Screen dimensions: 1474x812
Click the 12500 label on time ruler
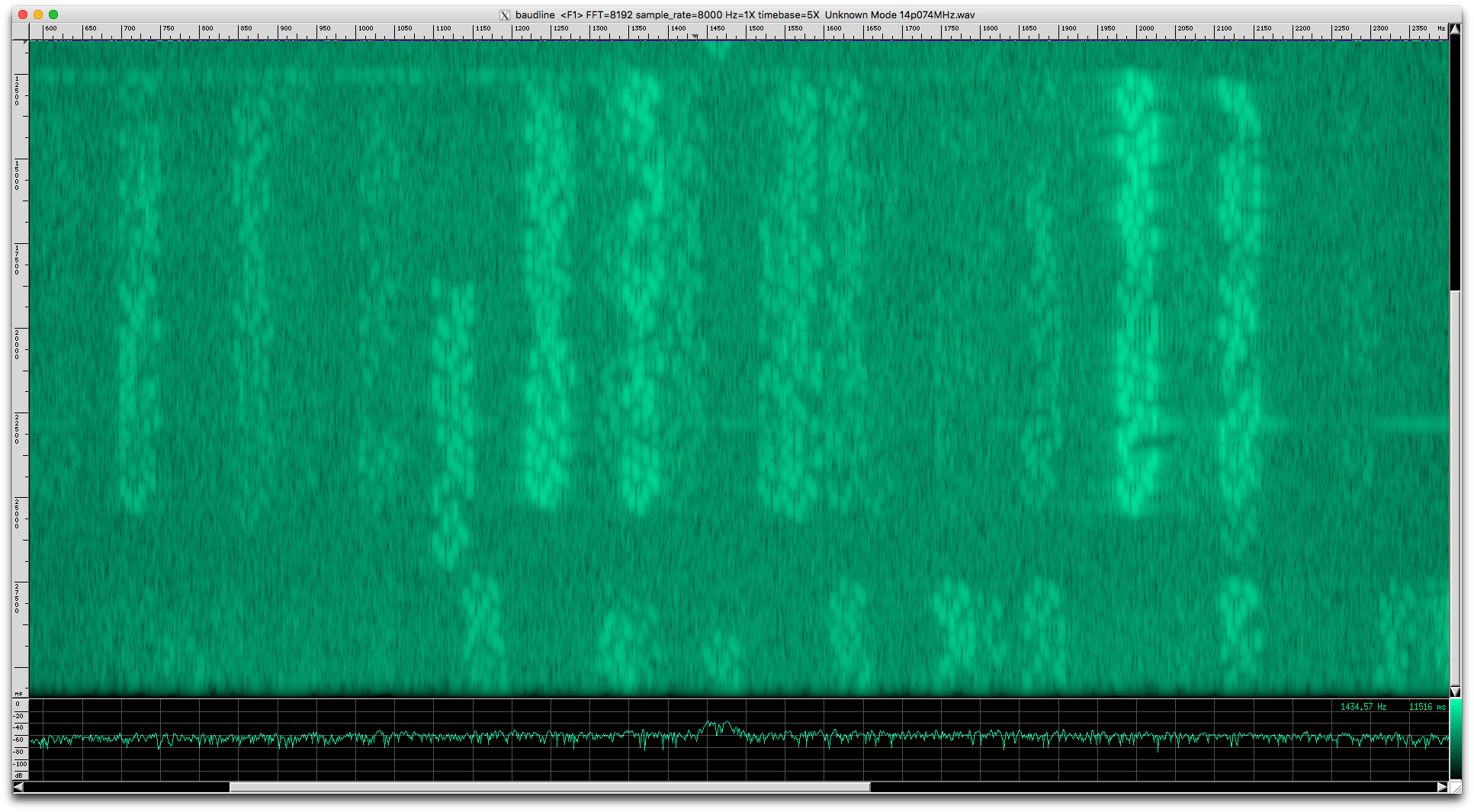(17, 91)
